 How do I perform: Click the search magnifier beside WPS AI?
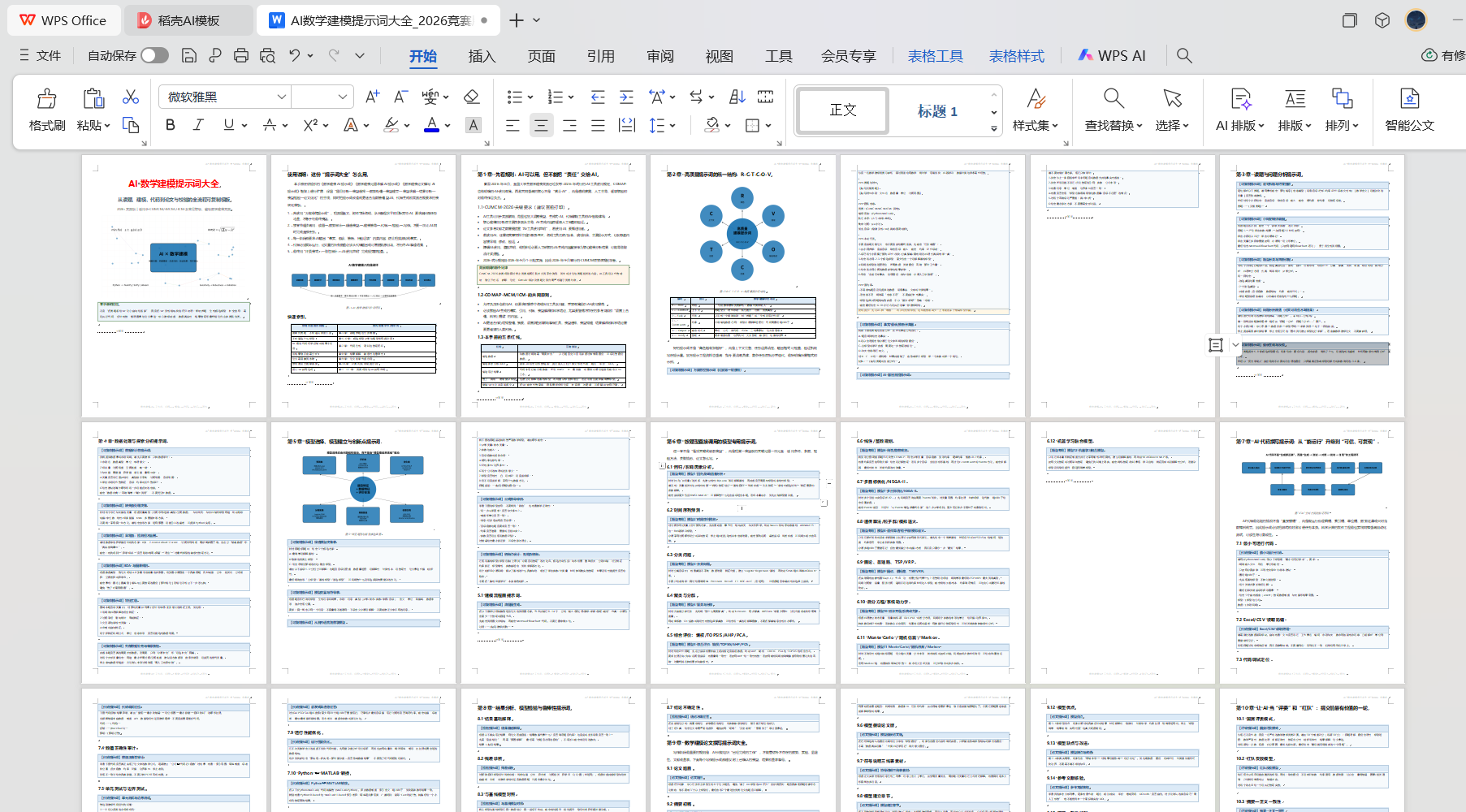point(1184,55)
